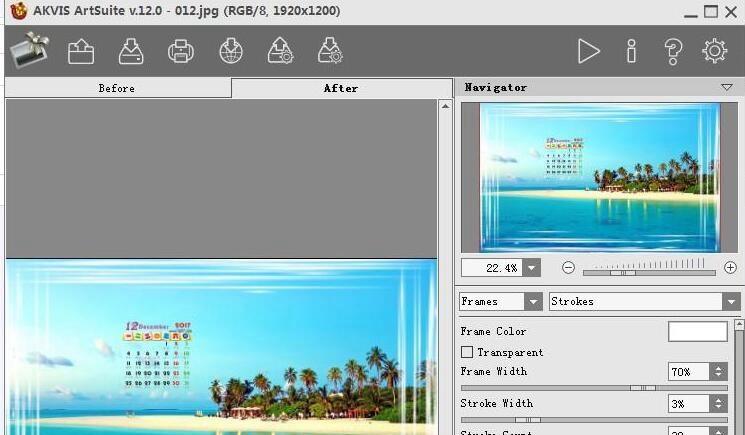
Task: Open the zoom percentage dropdown arrow
Action: (x=532, y=268)
